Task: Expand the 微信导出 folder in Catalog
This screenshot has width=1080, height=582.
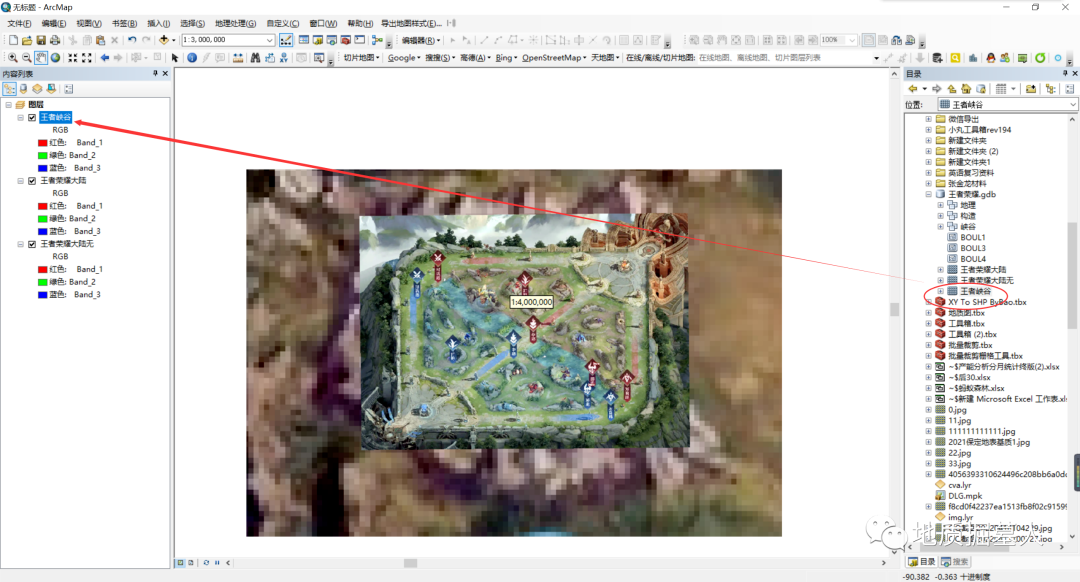Action: tap(928, 119)
